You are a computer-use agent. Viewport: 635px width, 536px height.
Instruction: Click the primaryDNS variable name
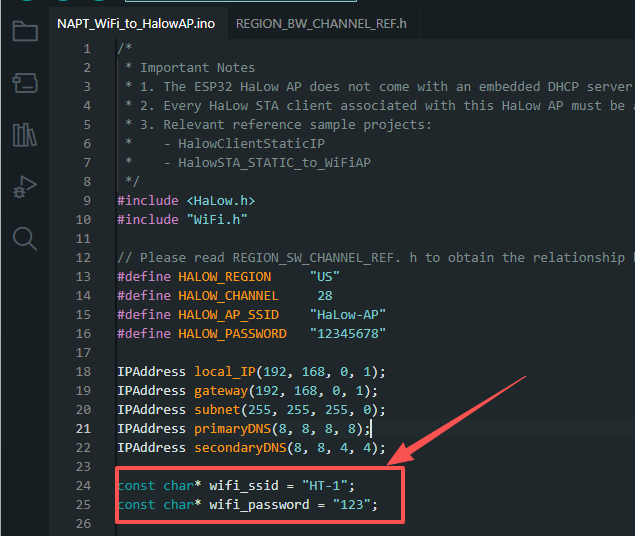tap(232, 429)
